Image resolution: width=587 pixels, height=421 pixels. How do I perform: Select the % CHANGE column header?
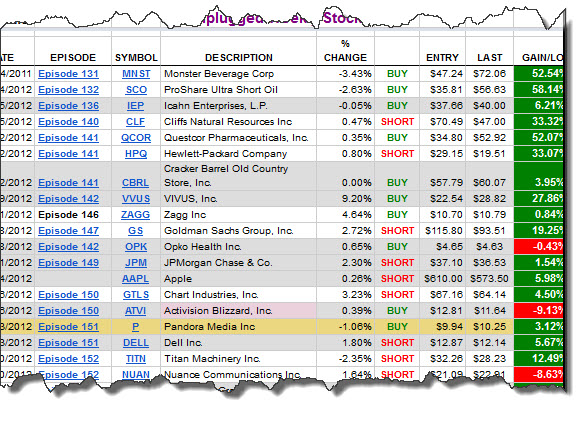tap(345, 51)
